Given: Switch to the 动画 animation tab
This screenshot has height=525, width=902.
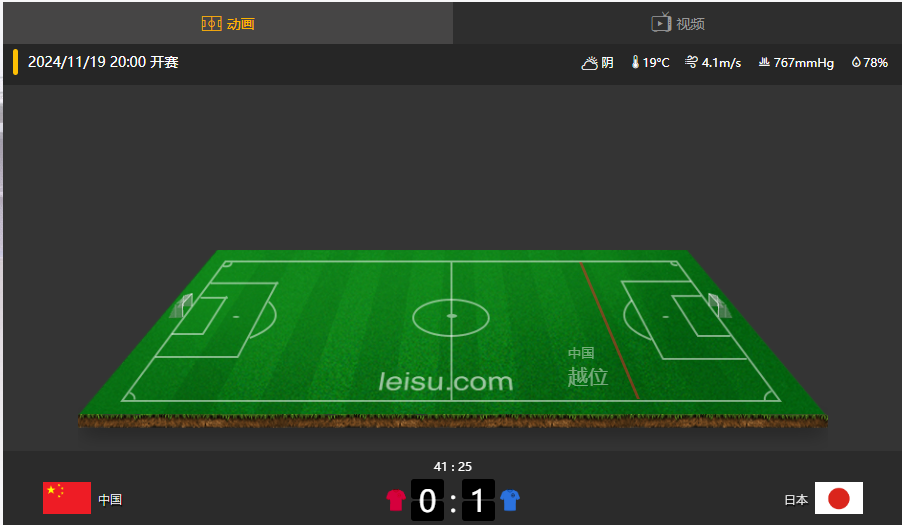Looking at the screenshot, I should 228,24.
